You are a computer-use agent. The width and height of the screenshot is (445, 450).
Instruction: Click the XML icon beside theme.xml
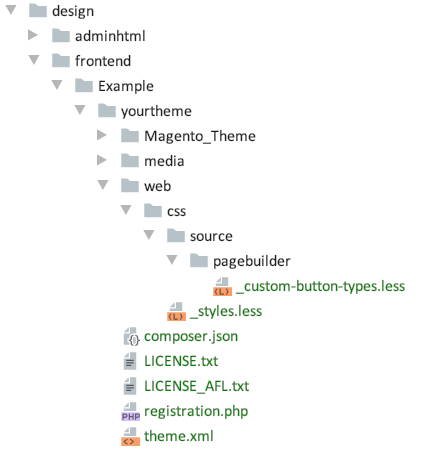coord(131,436)
